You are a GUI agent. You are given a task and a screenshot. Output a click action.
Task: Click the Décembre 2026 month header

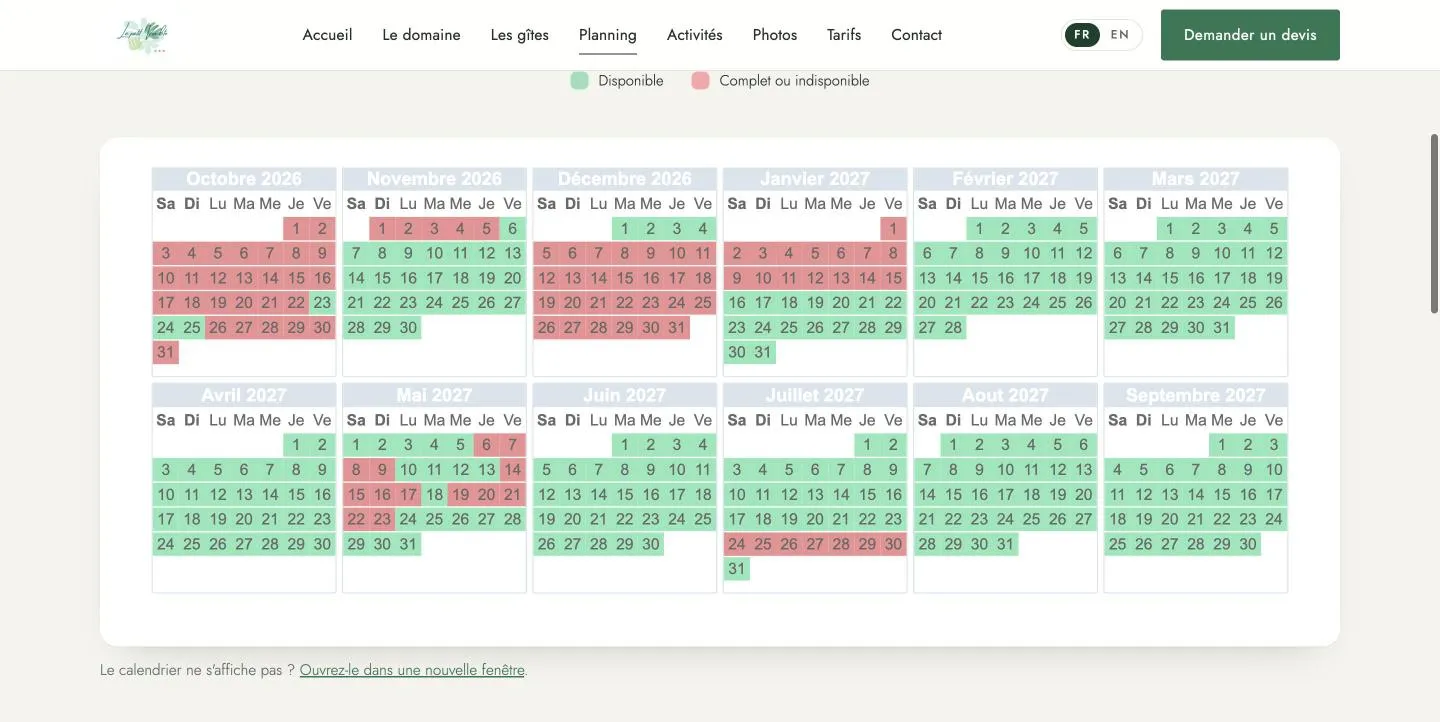[x=625, y=179]
